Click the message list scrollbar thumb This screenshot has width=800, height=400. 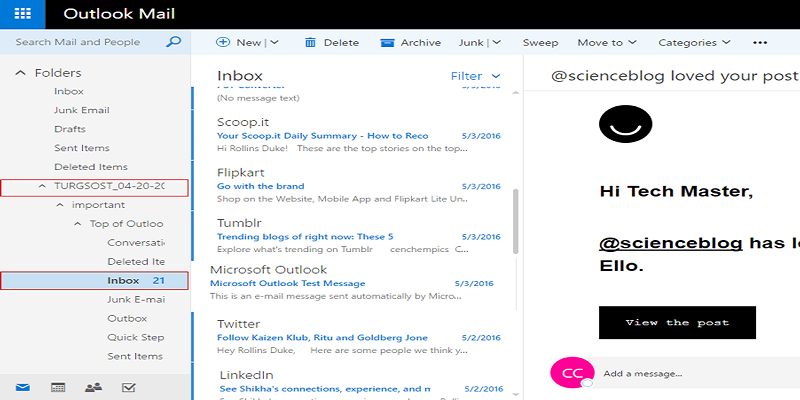(x=515, y=221)
